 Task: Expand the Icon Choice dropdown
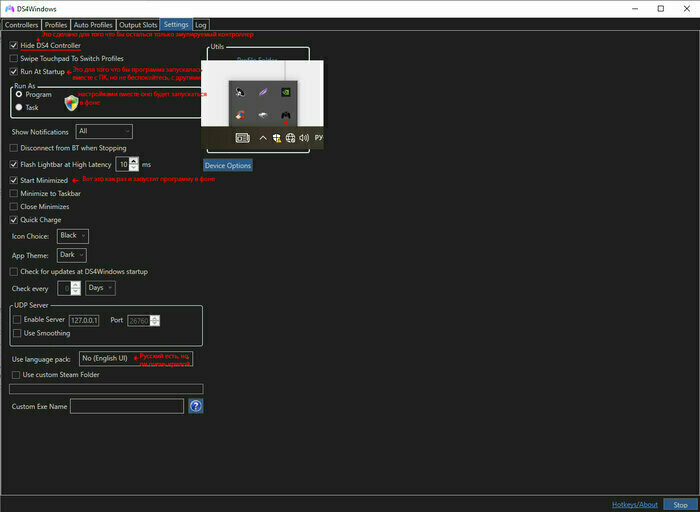[x=73, y=236]
